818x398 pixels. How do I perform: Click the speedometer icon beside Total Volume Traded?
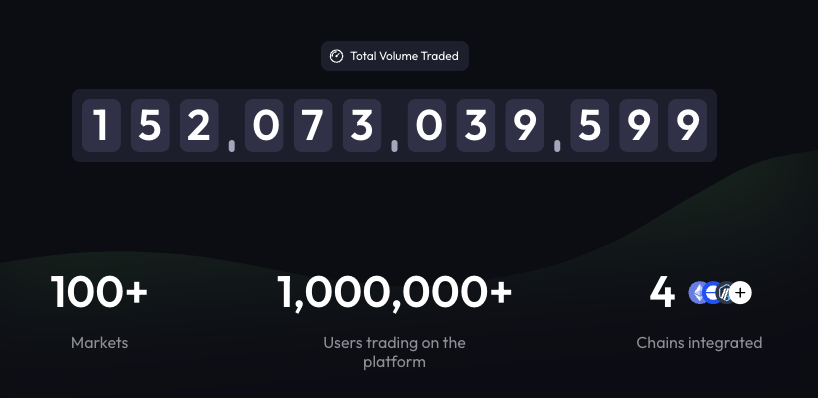click(336, 56)
